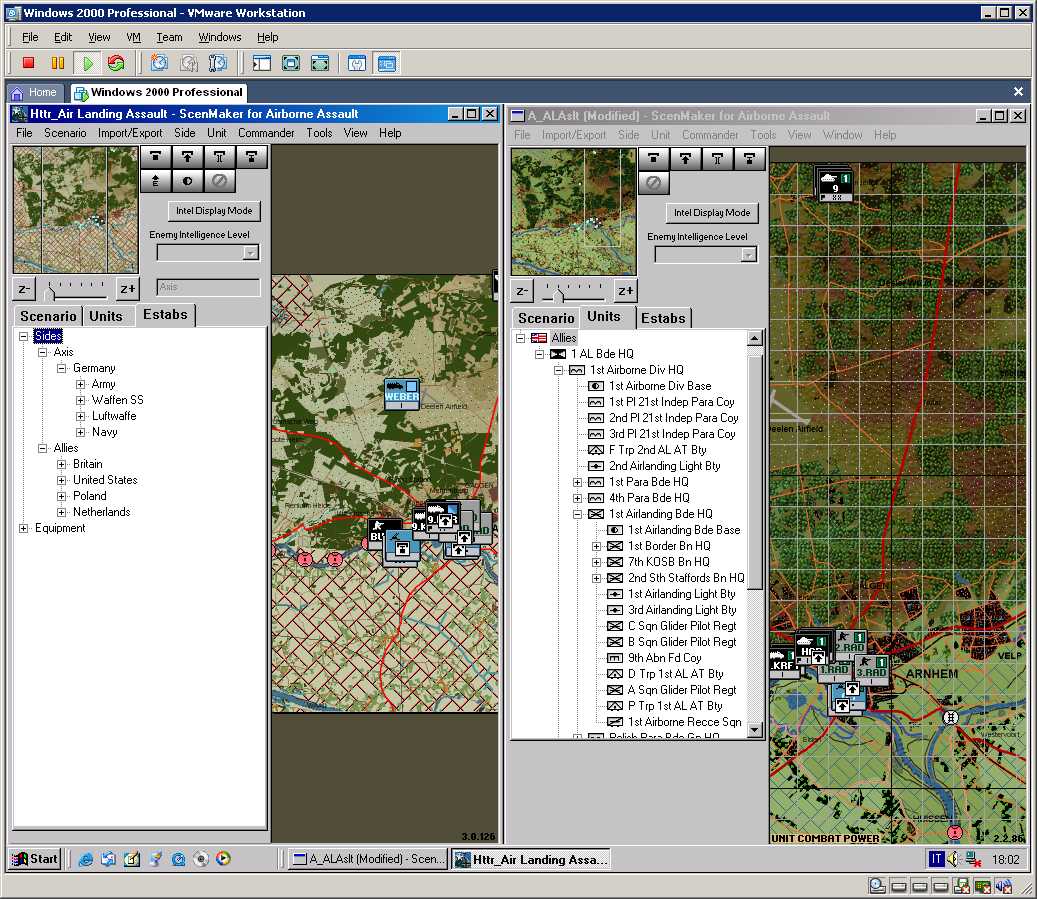Zoom out with Z- button in A_ALAslt window
The image size is (1037, 899).
point(522,291)
